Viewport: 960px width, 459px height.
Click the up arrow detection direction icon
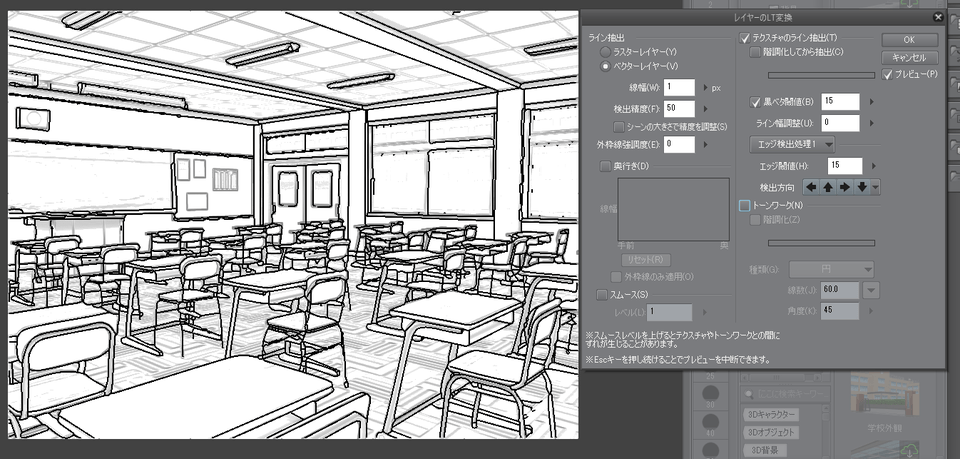828,186
